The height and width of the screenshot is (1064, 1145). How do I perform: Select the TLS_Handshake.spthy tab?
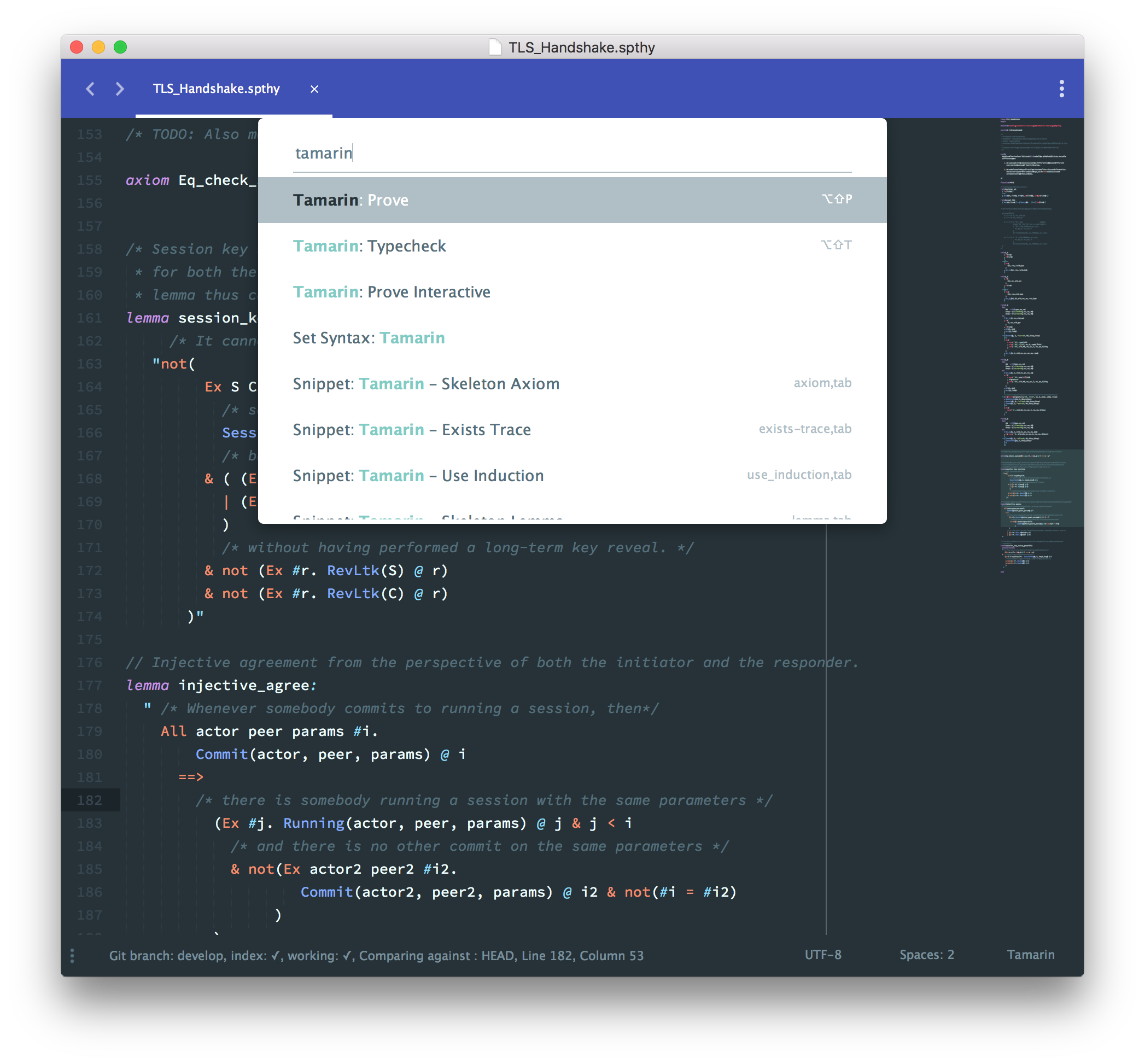point(217,89)
